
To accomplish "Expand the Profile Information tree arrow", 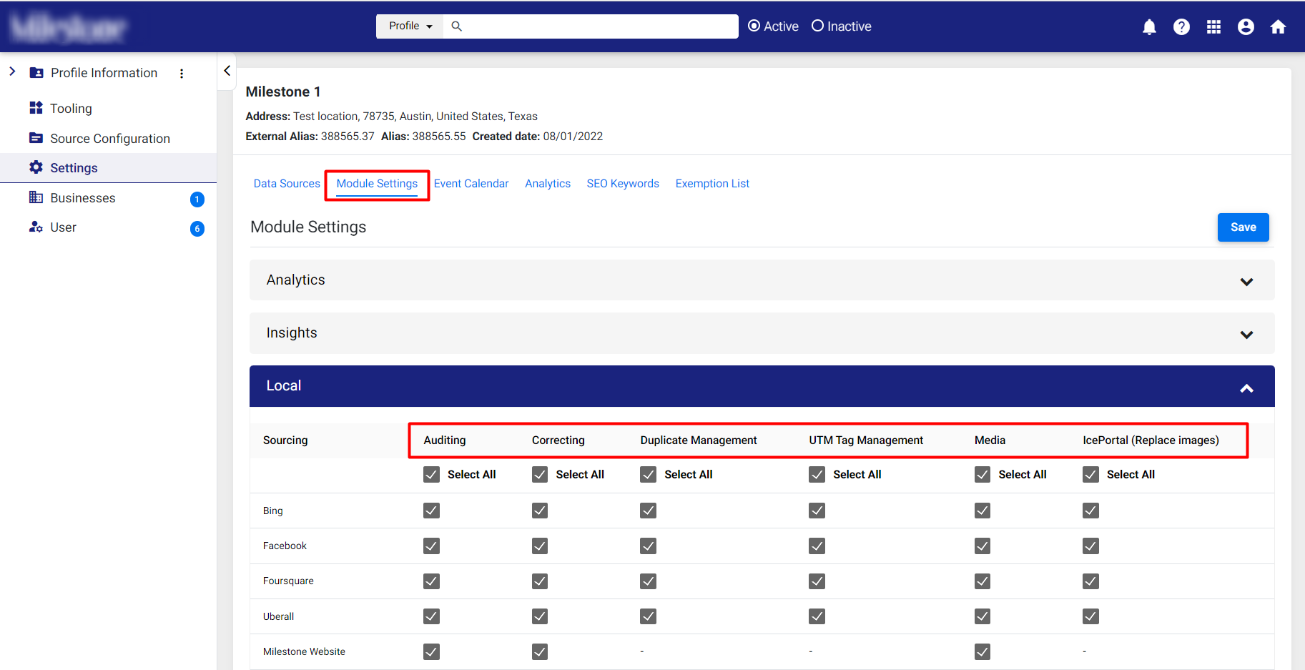I will click(12, 72).
